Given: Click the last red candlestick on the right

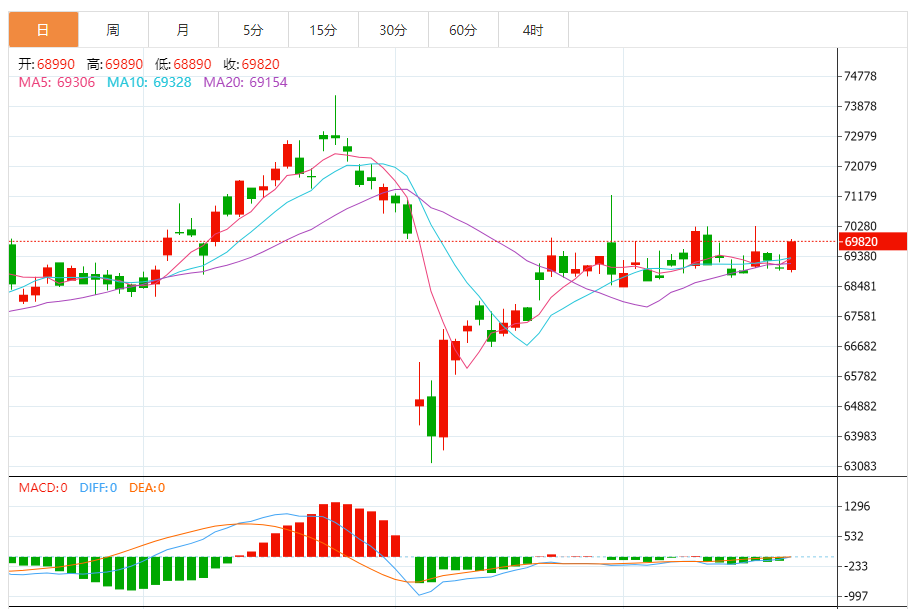Looking at the screenshot, I should pyautogui.click(x=792, y=255).
